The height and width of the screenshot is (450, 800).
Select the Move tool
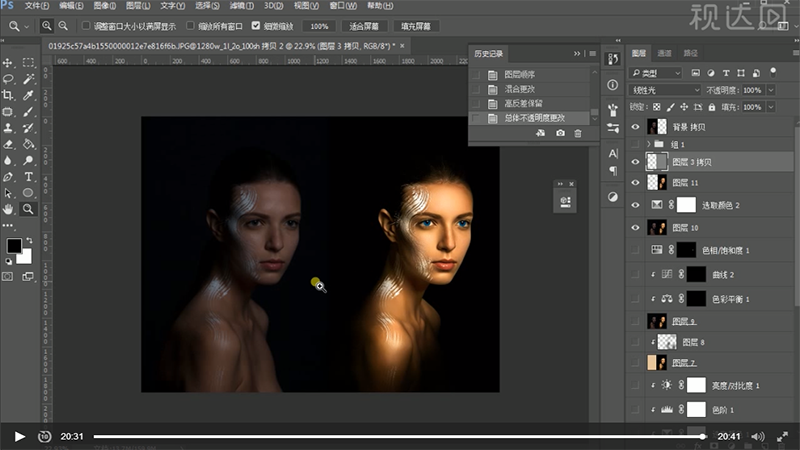click(8, 63)
